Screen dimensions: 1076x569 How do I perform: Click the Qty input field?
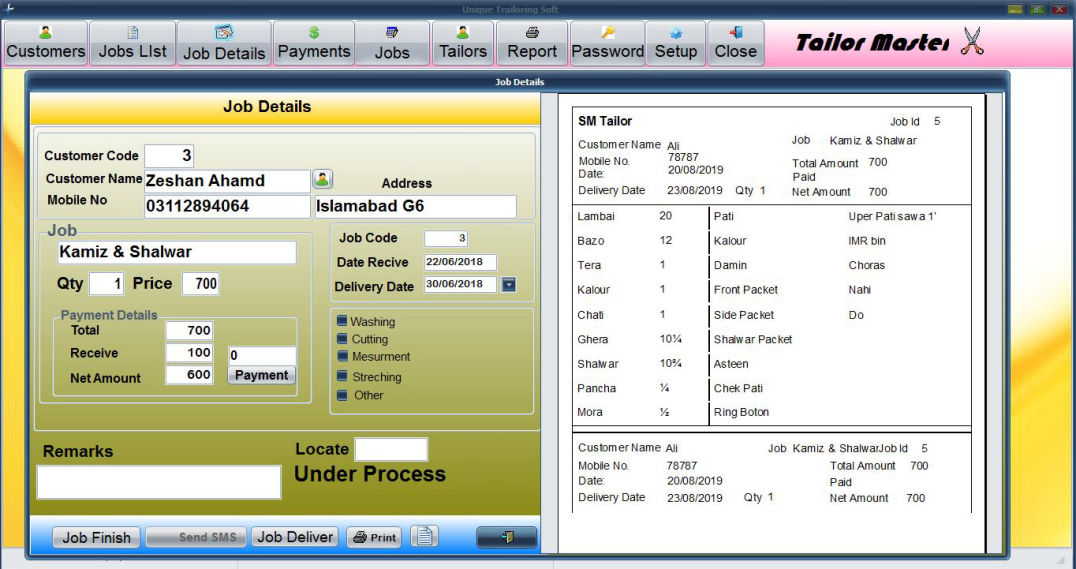click(x=106, y=283)
